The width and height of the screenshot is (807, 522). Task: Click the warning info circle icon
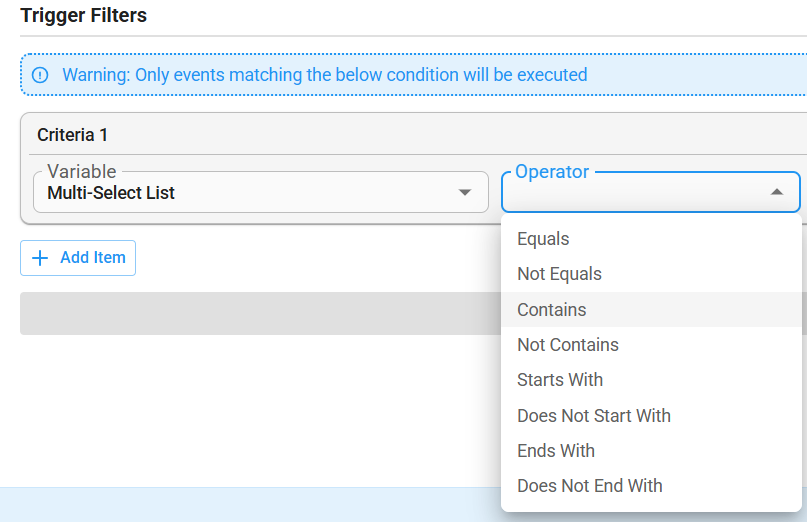coord(40,75)
